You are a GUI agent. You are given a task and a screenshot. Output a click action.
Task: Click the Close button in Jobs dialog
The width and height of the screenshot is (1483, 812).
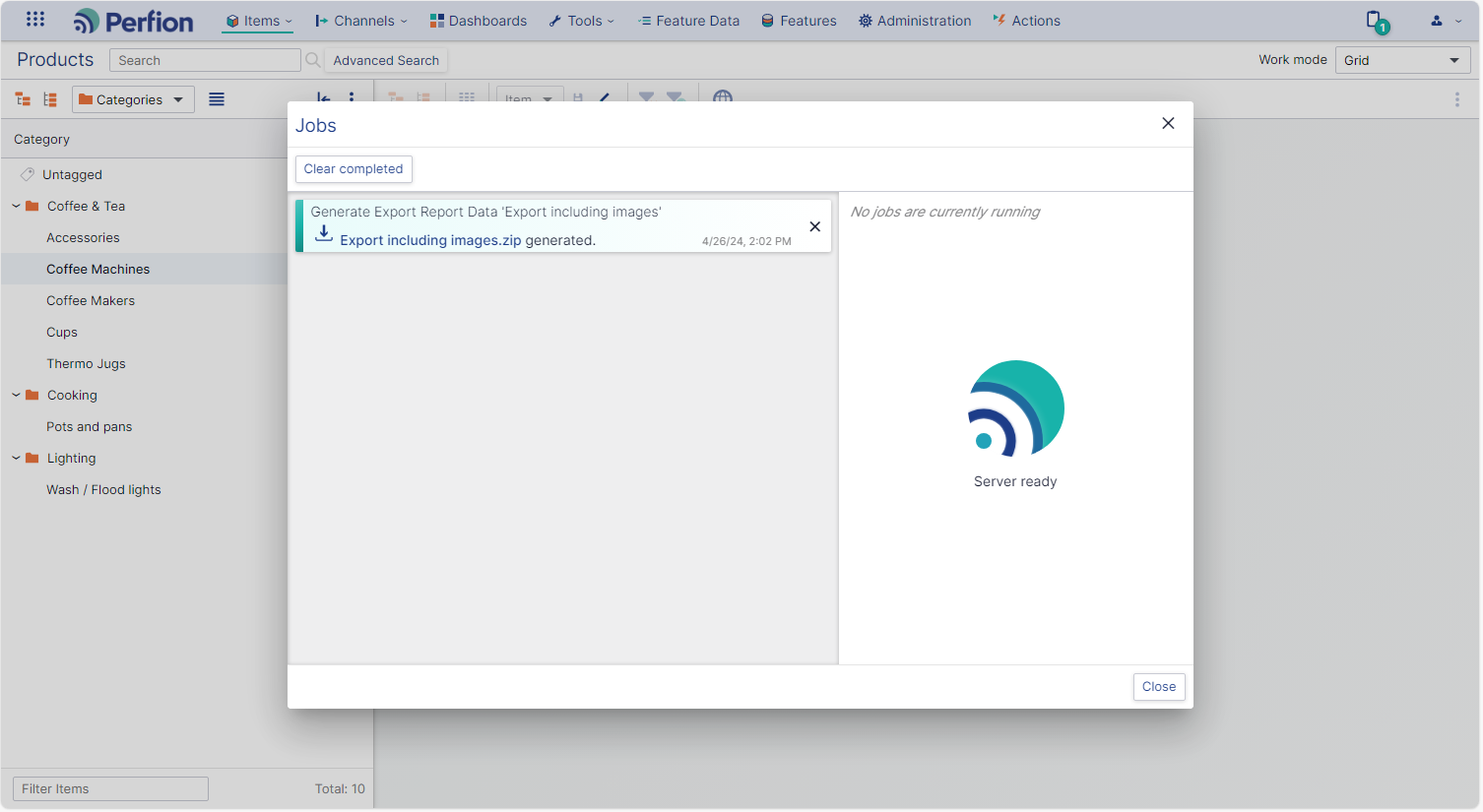pos(1159,687)
